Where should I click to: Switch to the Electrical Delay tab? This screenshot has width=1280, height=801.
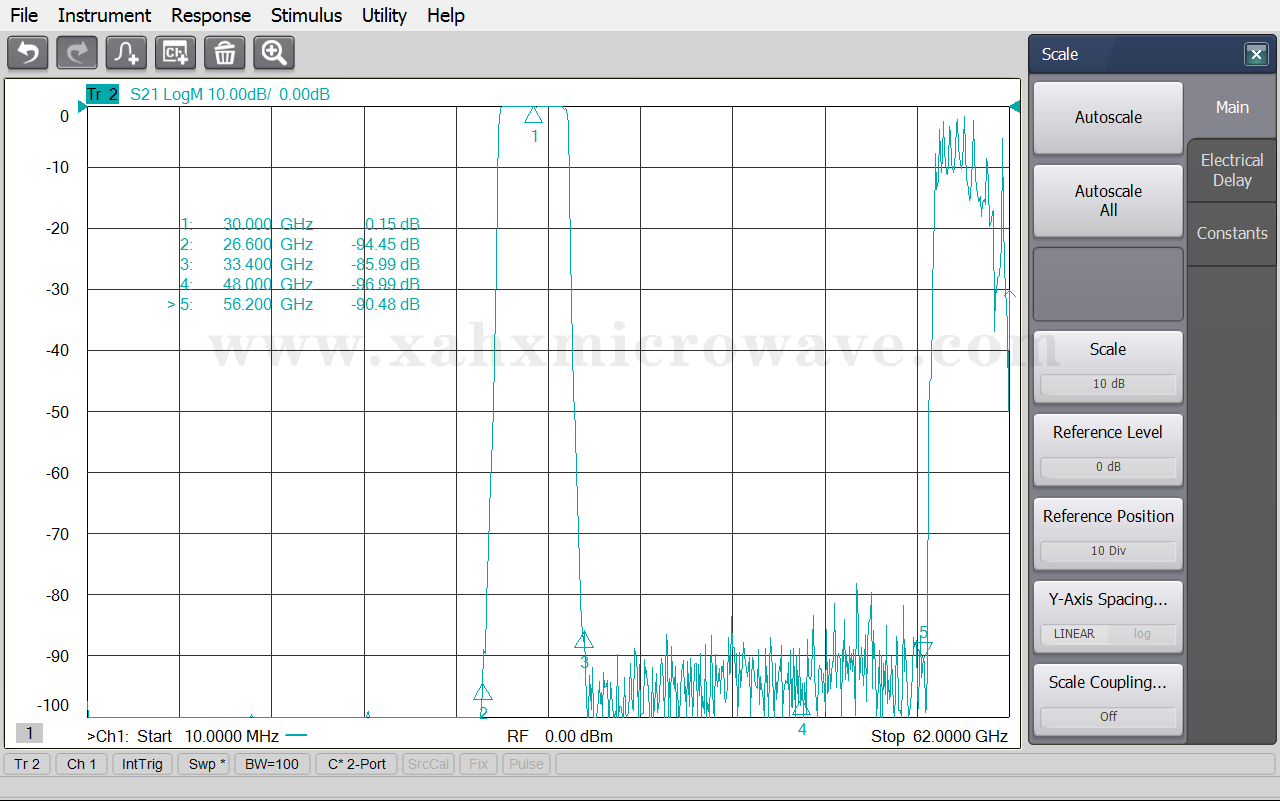(x=1232, y=170)
